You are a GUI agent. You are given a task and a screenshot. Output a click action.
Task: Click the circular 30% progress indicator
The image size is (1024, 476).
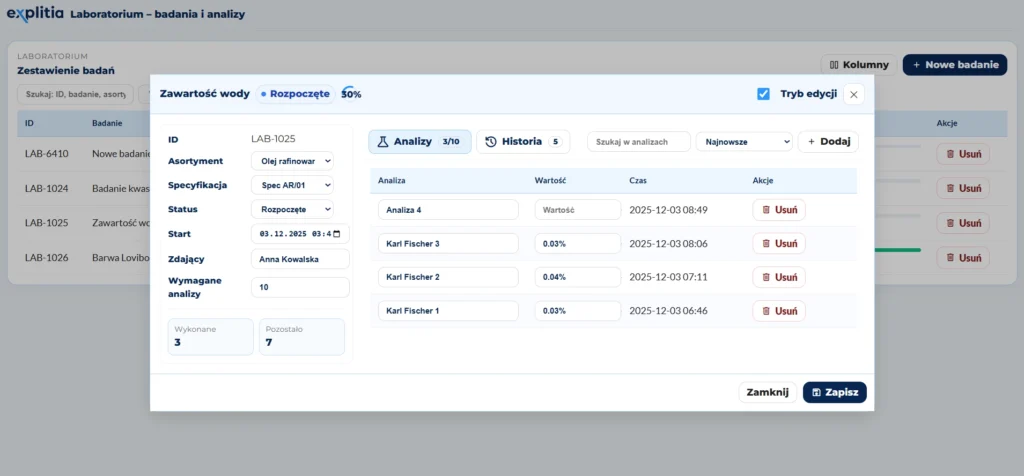350,93
